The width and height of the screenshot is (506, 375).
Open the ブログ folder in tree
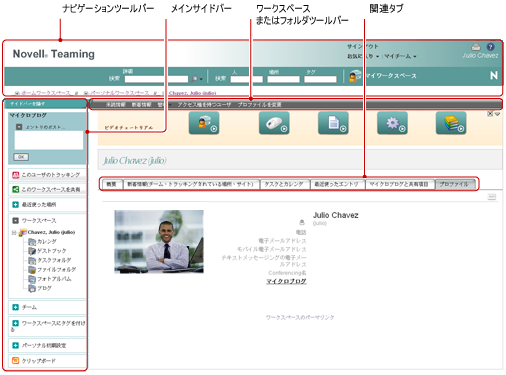coord(44,288)
